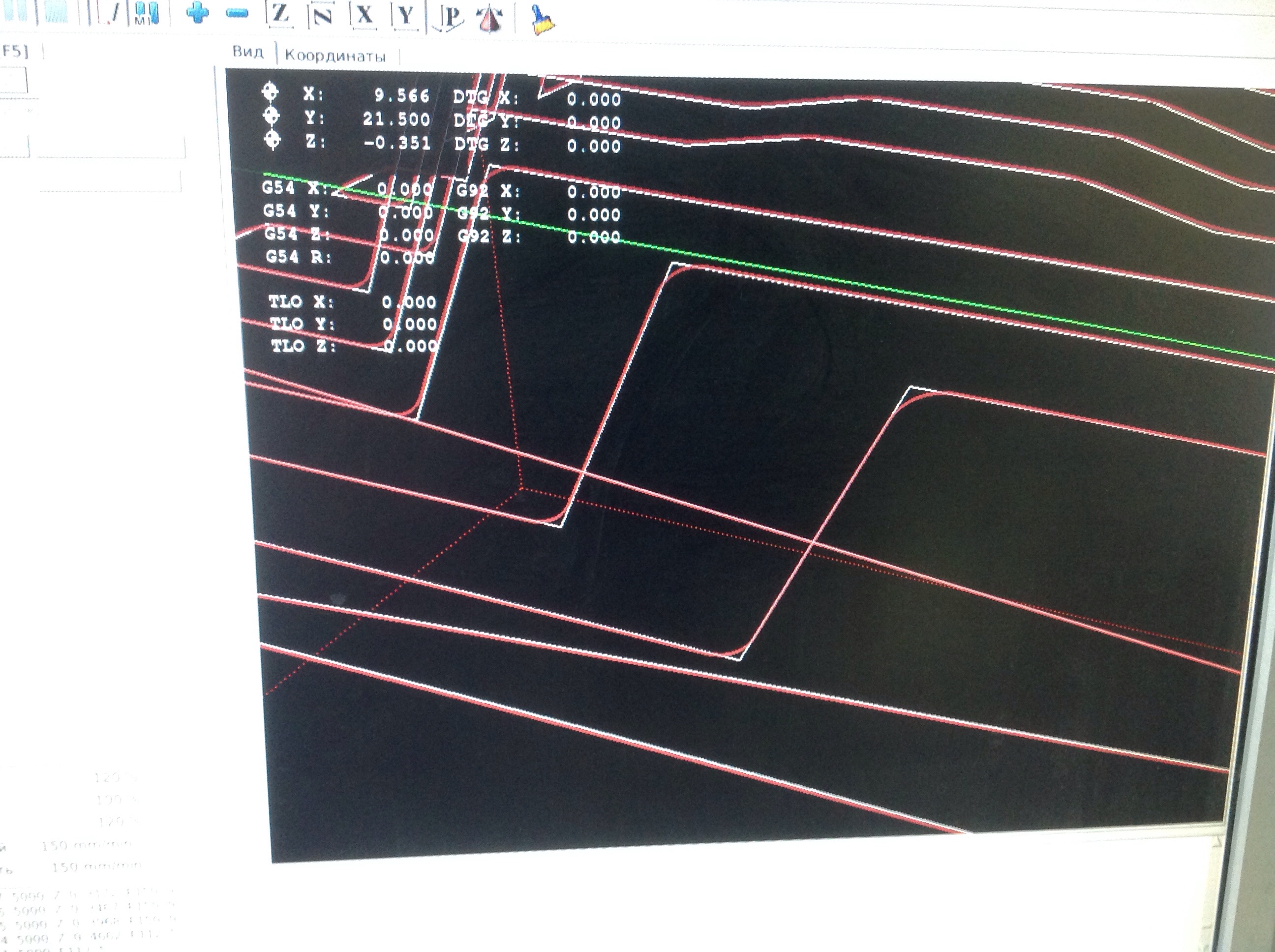Switch to the Координаты tab
The width and height of the screenshot is (1275, 952).
(x=335, y=56)
